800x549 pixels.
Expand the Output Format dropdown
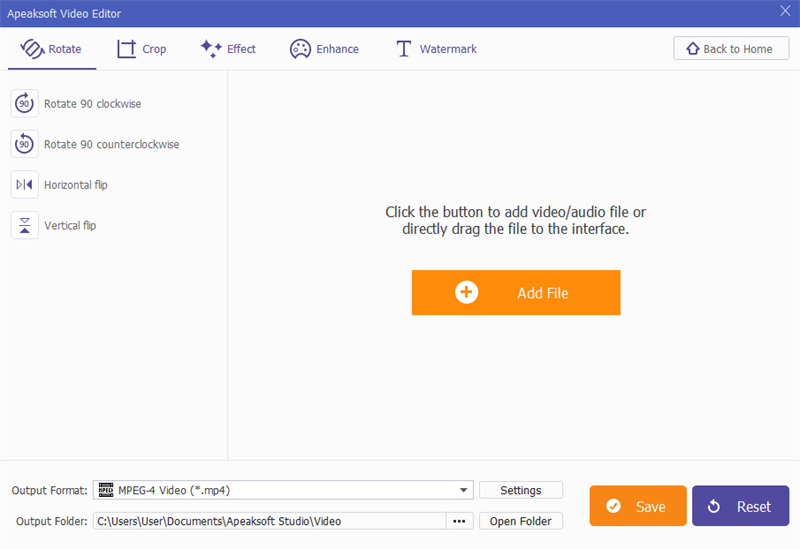[463, 490]
